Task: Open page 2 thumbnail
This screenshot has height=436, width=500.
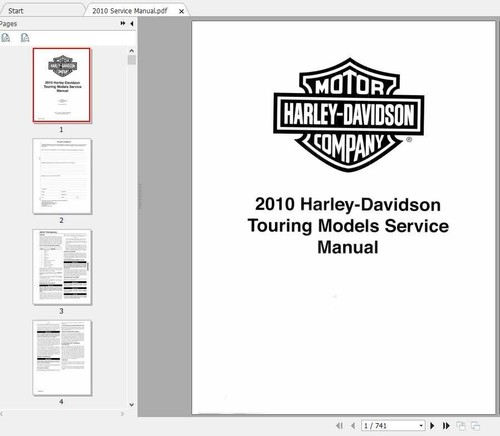Action: tap(62, 176)
